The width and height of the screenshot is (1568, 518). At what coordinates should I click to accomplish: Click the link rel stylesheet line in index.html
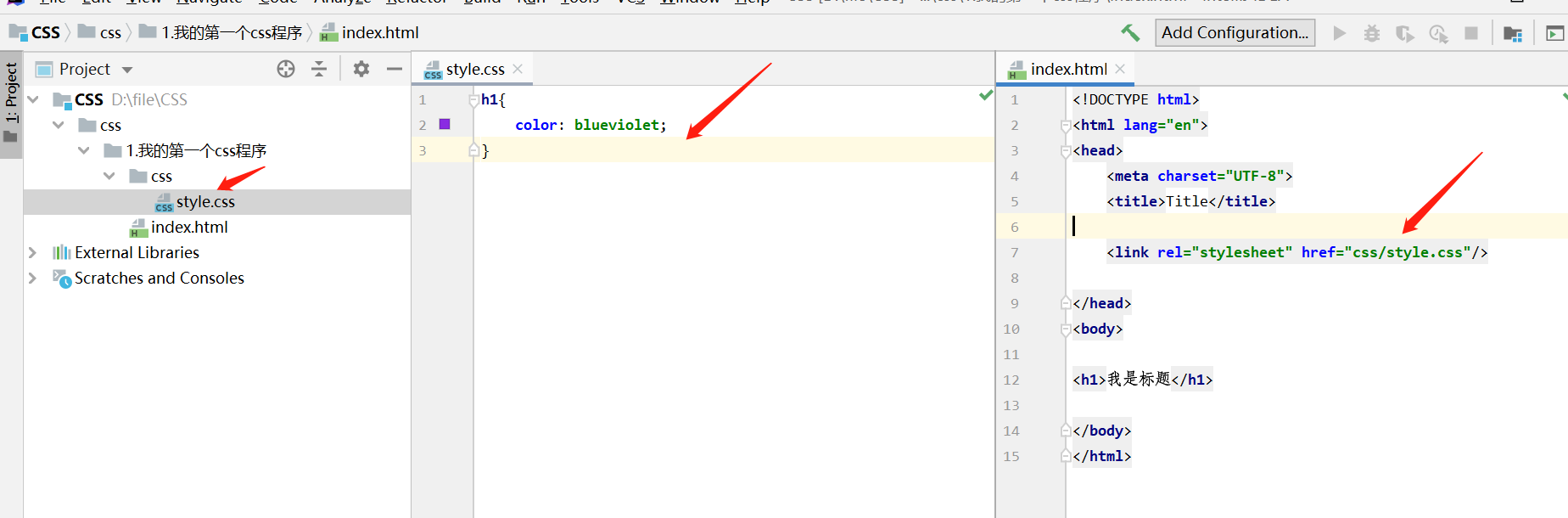point(1296,252)
